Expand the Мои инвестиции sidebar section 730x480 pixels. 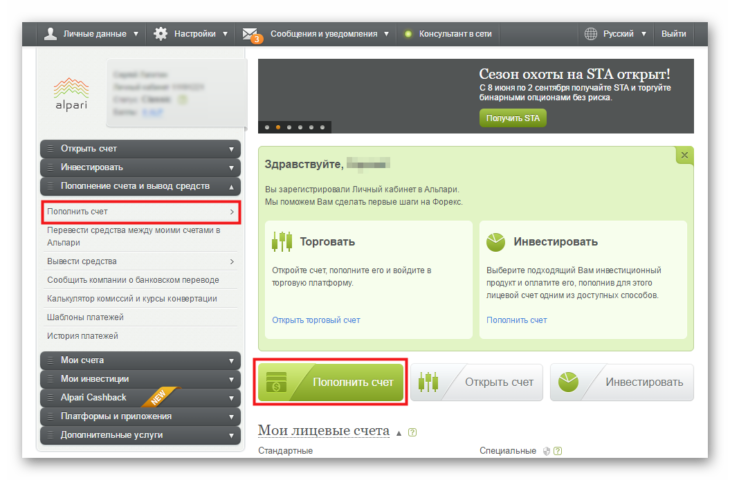(x=140, y=379)
